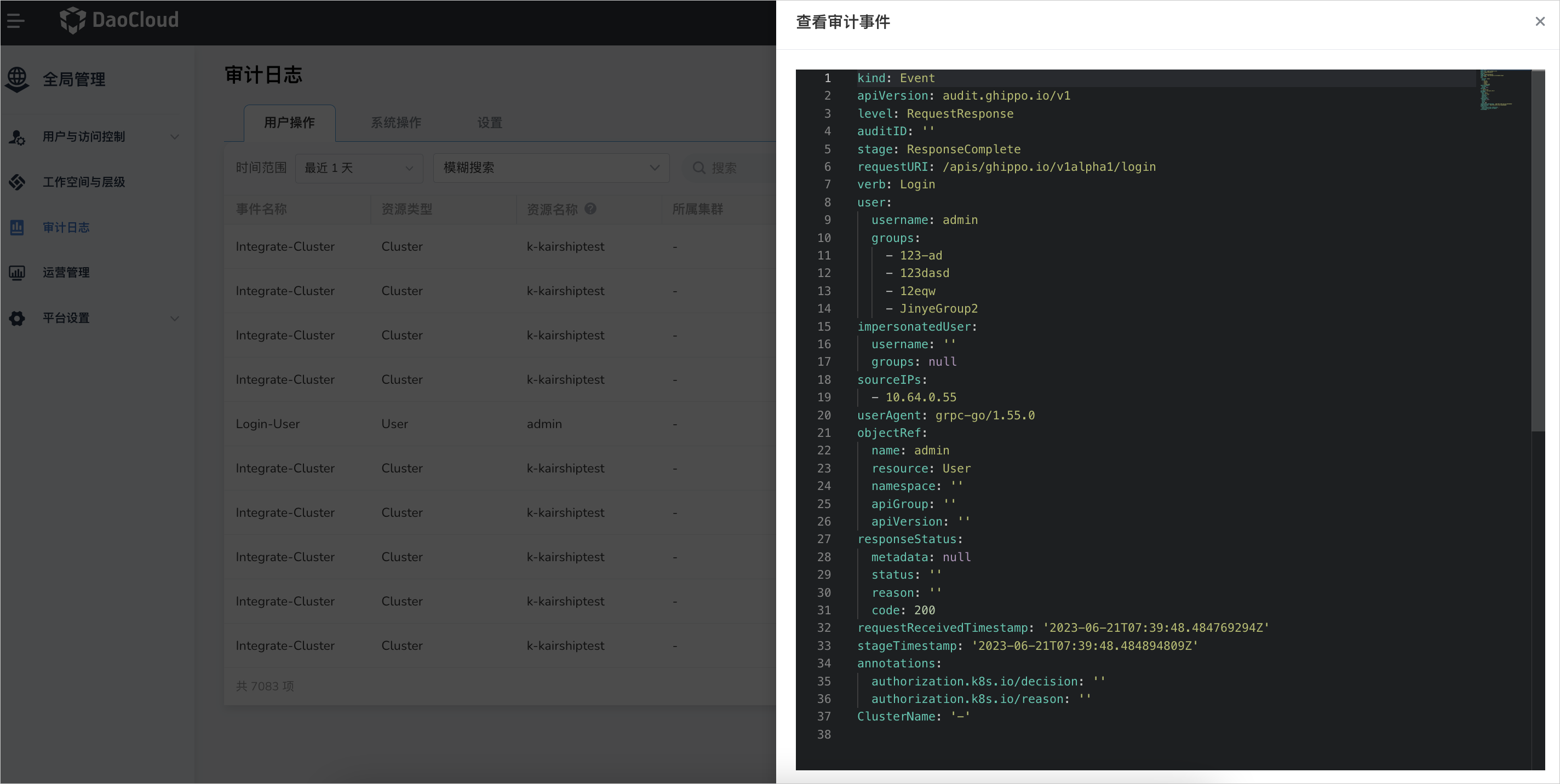Screen dimensions: 1560x784
Task: Click 'admin' in resource name column
Action: click(x=544, y=424)
